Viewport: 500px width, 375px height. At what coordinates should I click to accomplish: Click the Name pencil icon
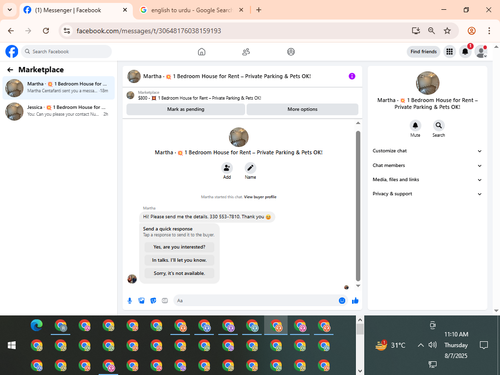tap(250, 168)
